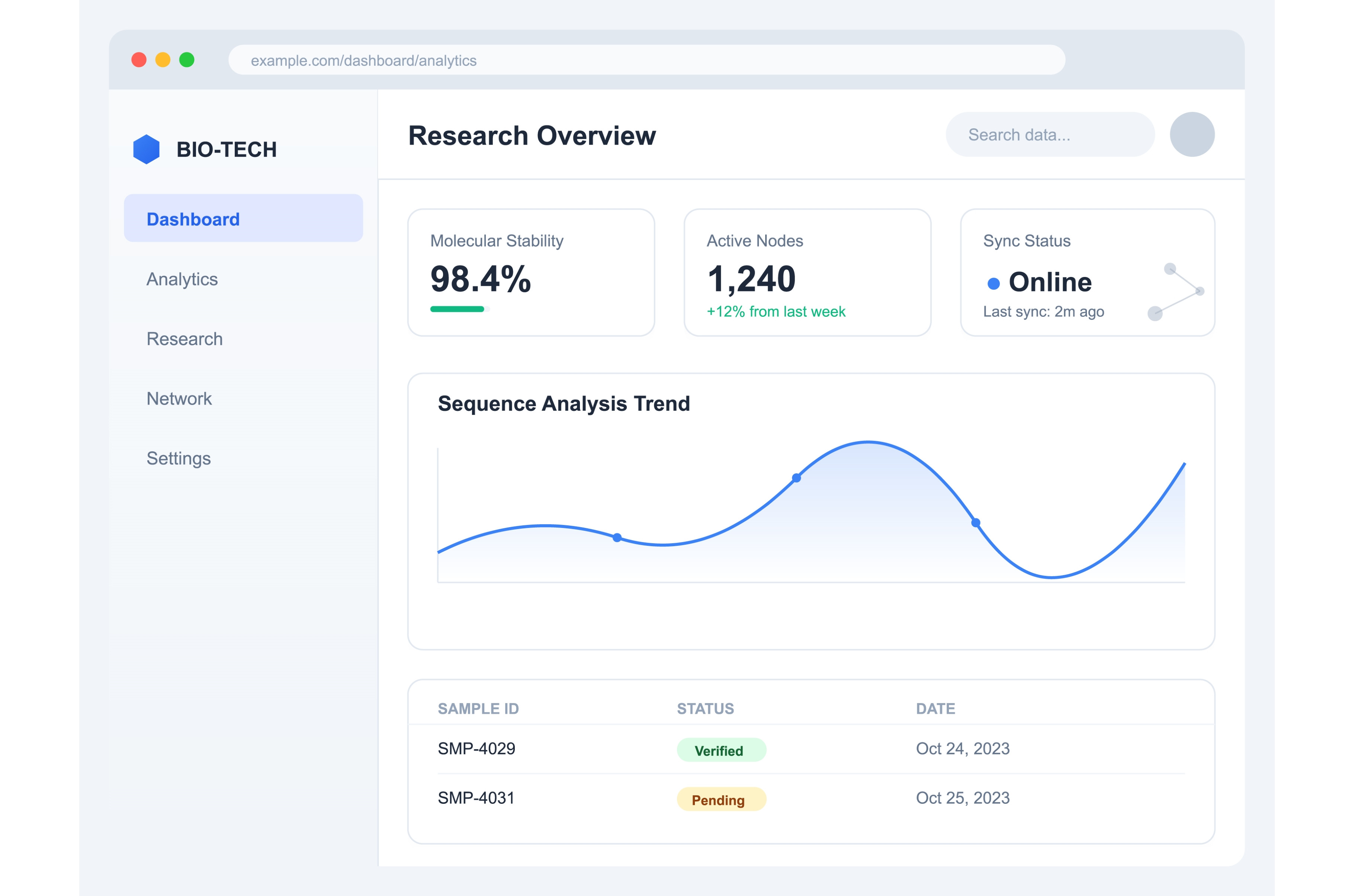
Task: Click Last sync: 2m ago text
Action: (1043, 312)
